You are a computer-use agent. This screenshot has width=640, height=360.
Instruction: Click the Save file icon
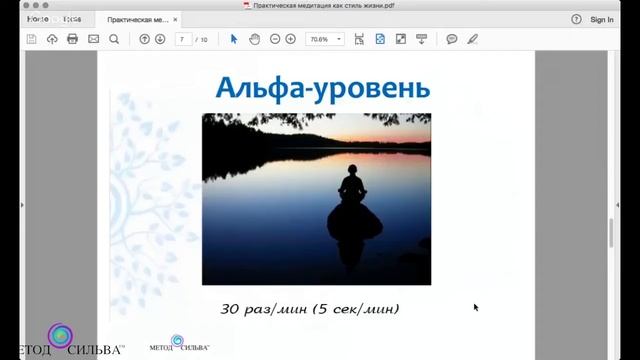click(31, 39)
